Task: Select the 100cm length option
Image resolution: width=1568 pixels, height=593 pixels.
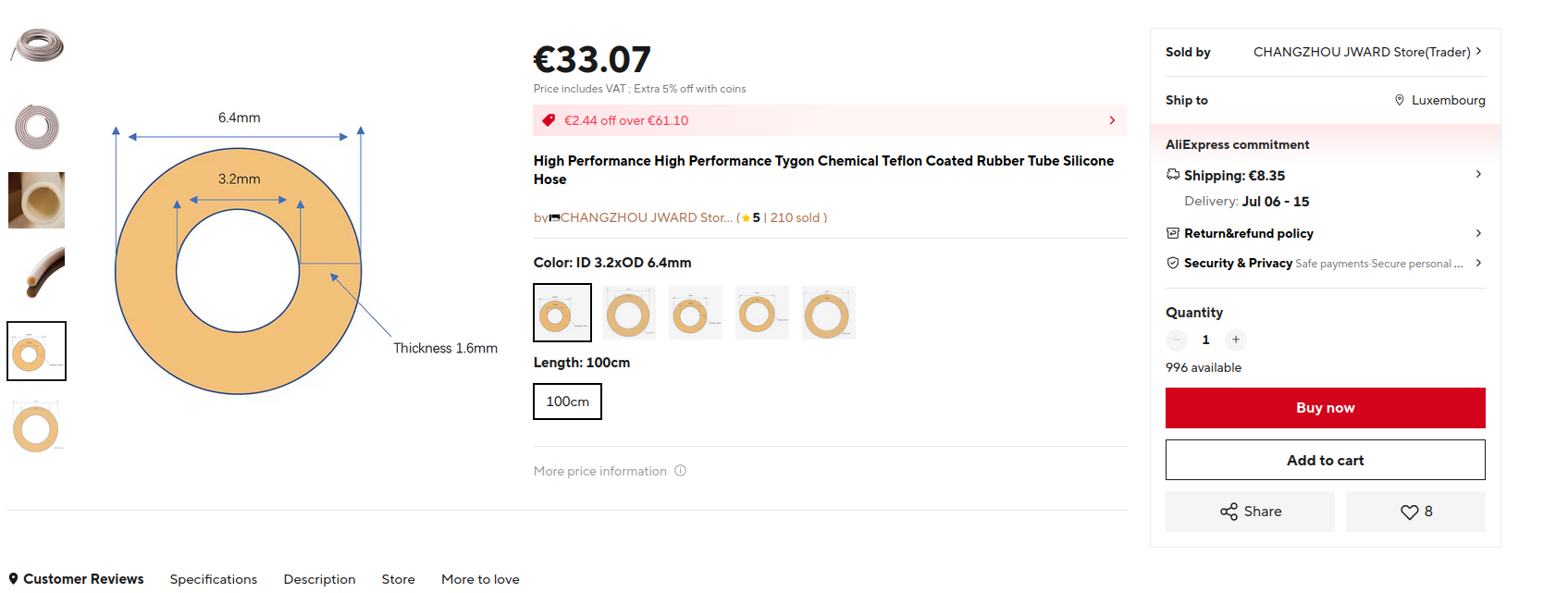Action: (567, 402)
